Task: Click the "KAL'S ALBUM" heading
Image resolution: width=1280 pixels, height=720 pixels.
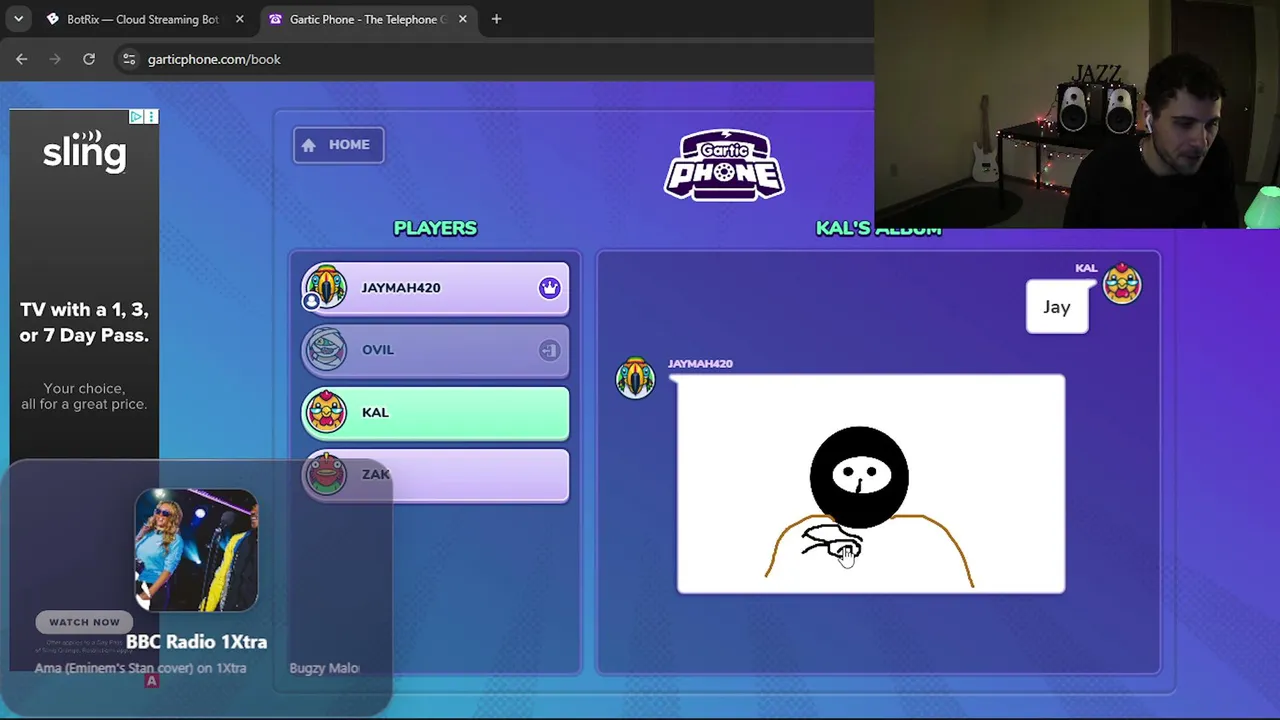Action: (878, 229)
